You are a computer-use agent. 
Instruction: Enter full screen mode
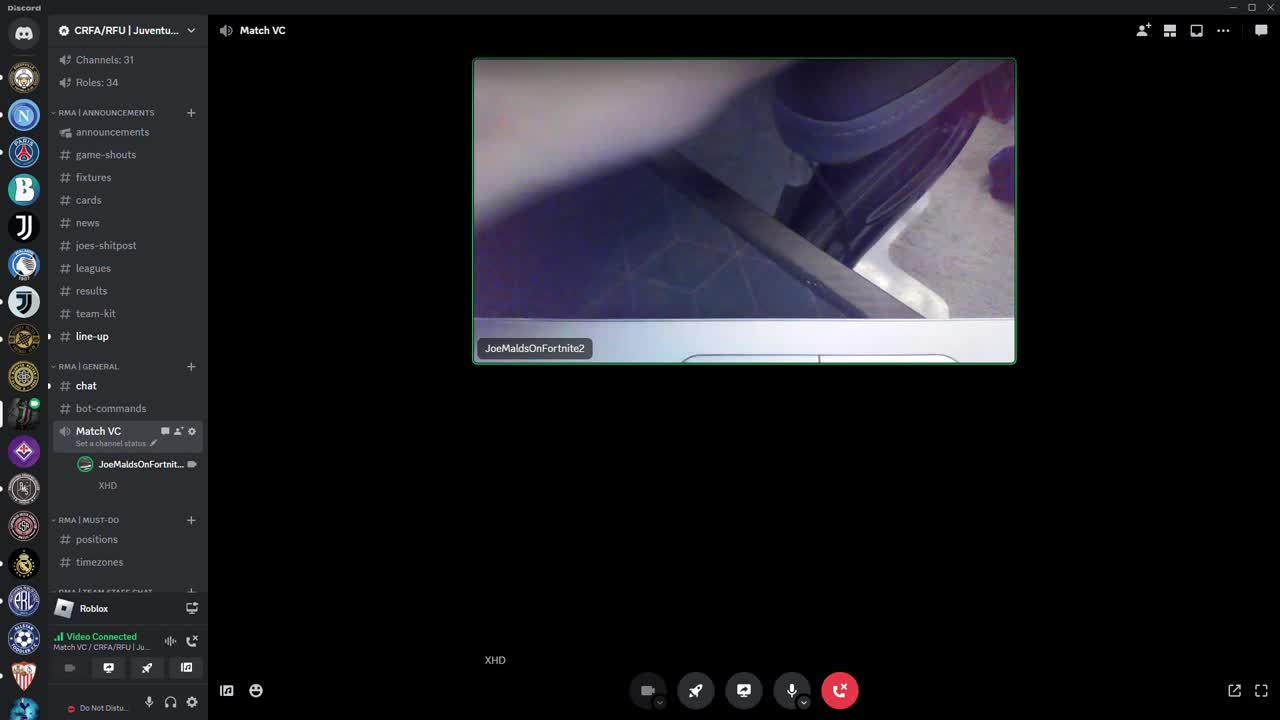coord(1261,690)
